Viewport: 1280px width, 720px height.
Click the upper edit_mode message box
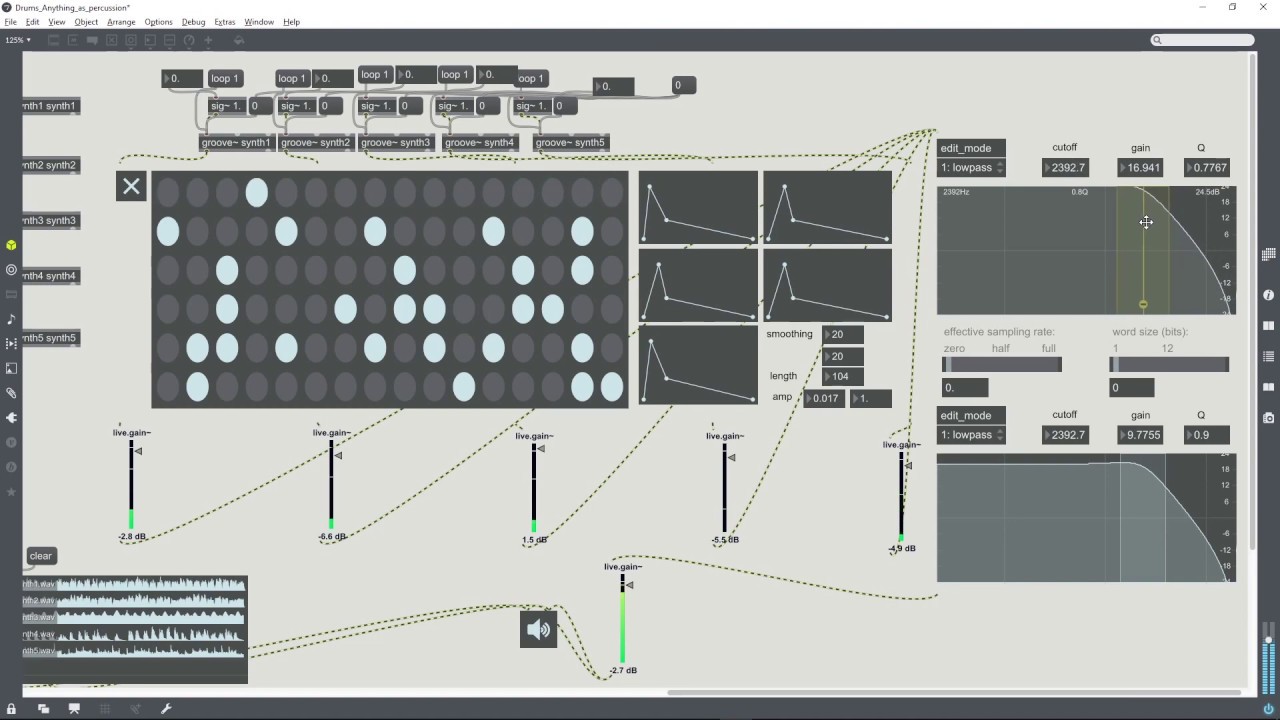(x=971, y=148)
